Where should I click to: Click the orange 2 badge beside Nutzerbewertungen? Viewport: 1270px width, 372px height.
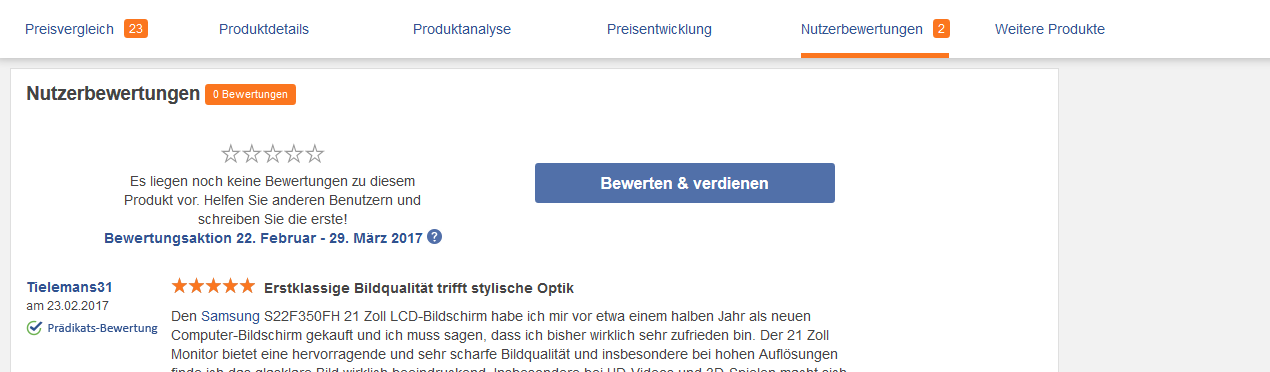(941, 28)
